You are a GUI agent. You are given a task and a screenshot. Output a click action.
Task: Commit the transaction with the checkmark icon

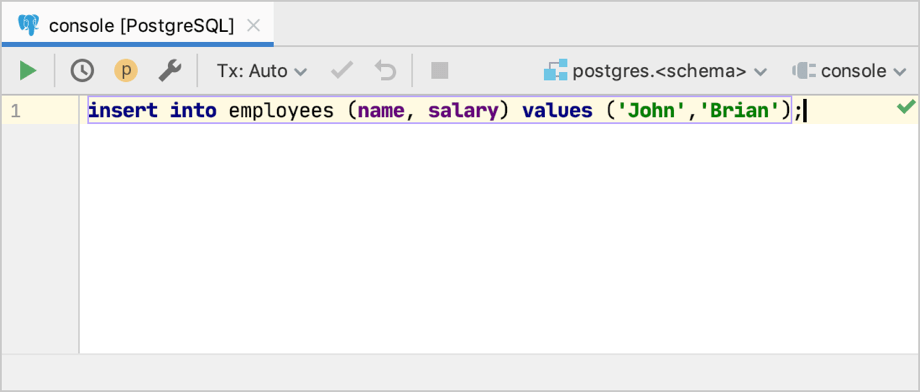coord(341,71)
